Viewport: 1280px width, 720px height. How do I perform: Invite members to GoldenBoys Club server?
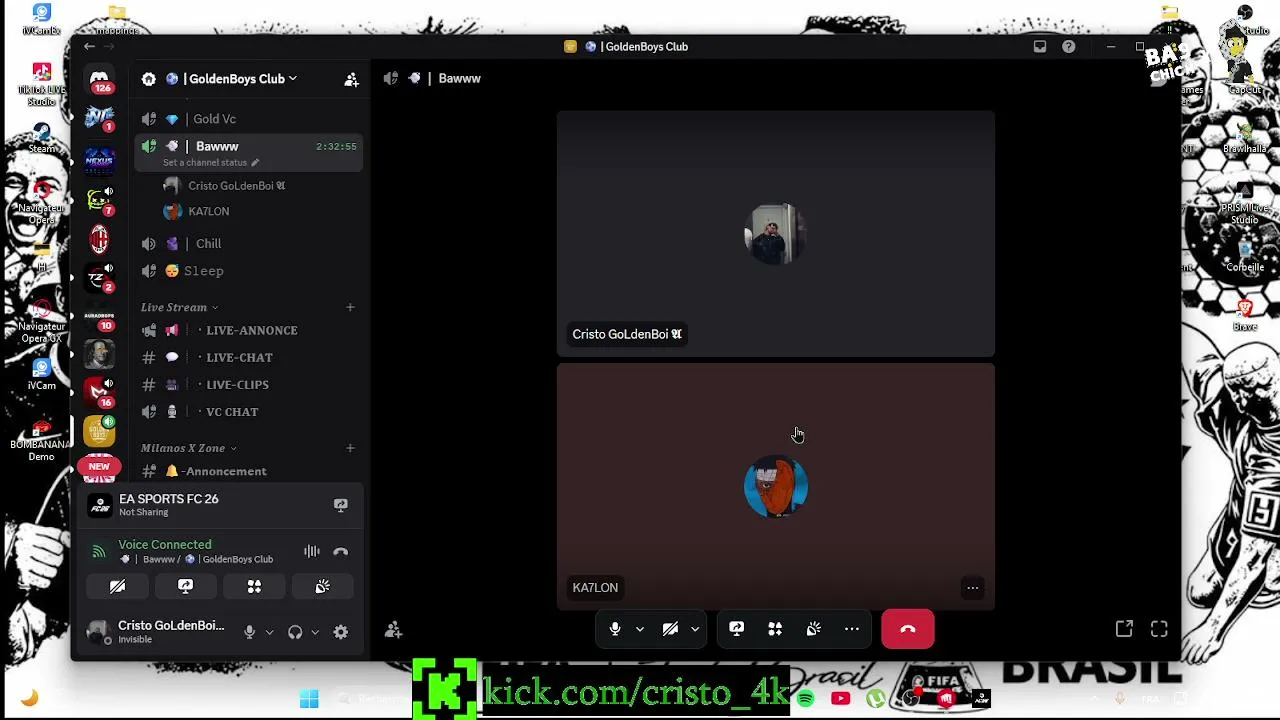pyautogui.click(x=351, y=79)
